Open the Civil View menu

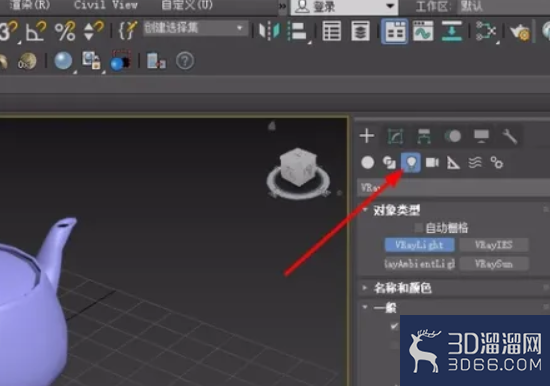click(x=106, y=5)
